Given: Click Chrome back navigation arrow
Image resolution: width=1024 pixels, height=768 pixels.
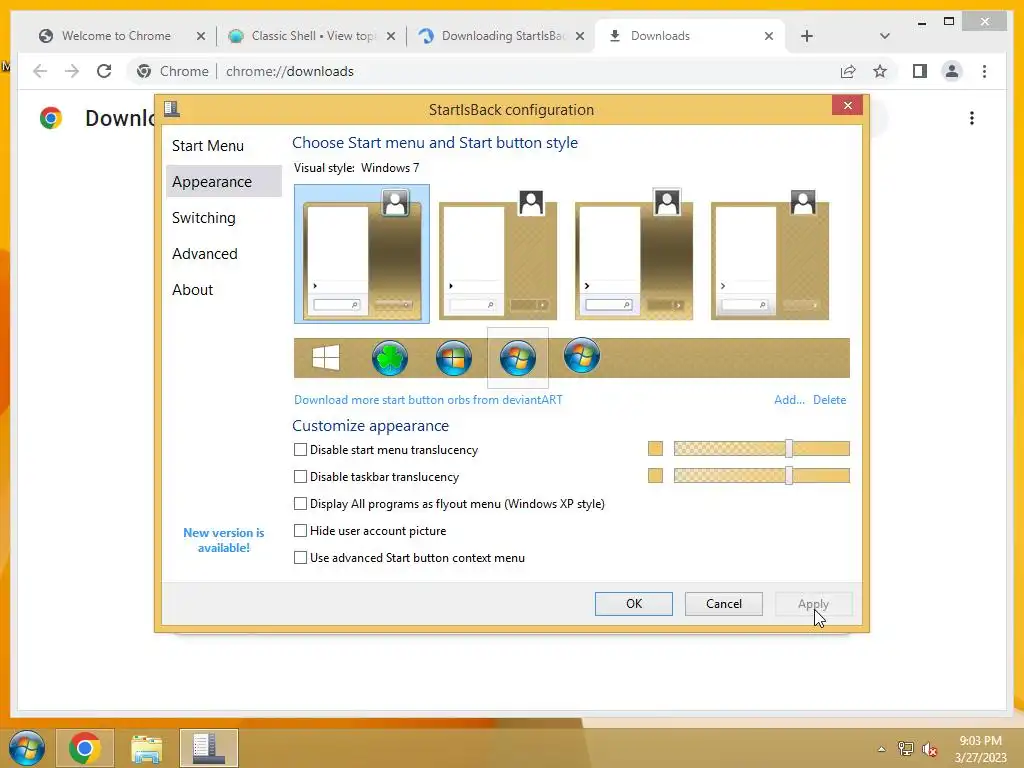Looking at the screenshot, I should (x=40, y=71).
